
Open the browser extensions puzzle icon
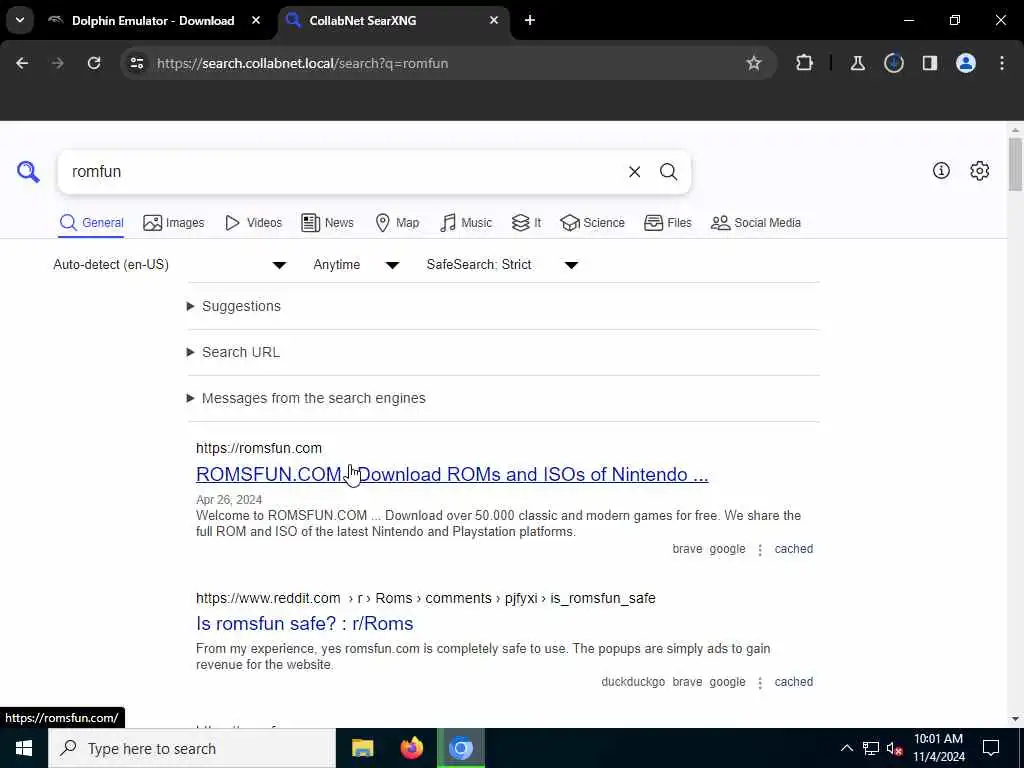pos(805,63)
